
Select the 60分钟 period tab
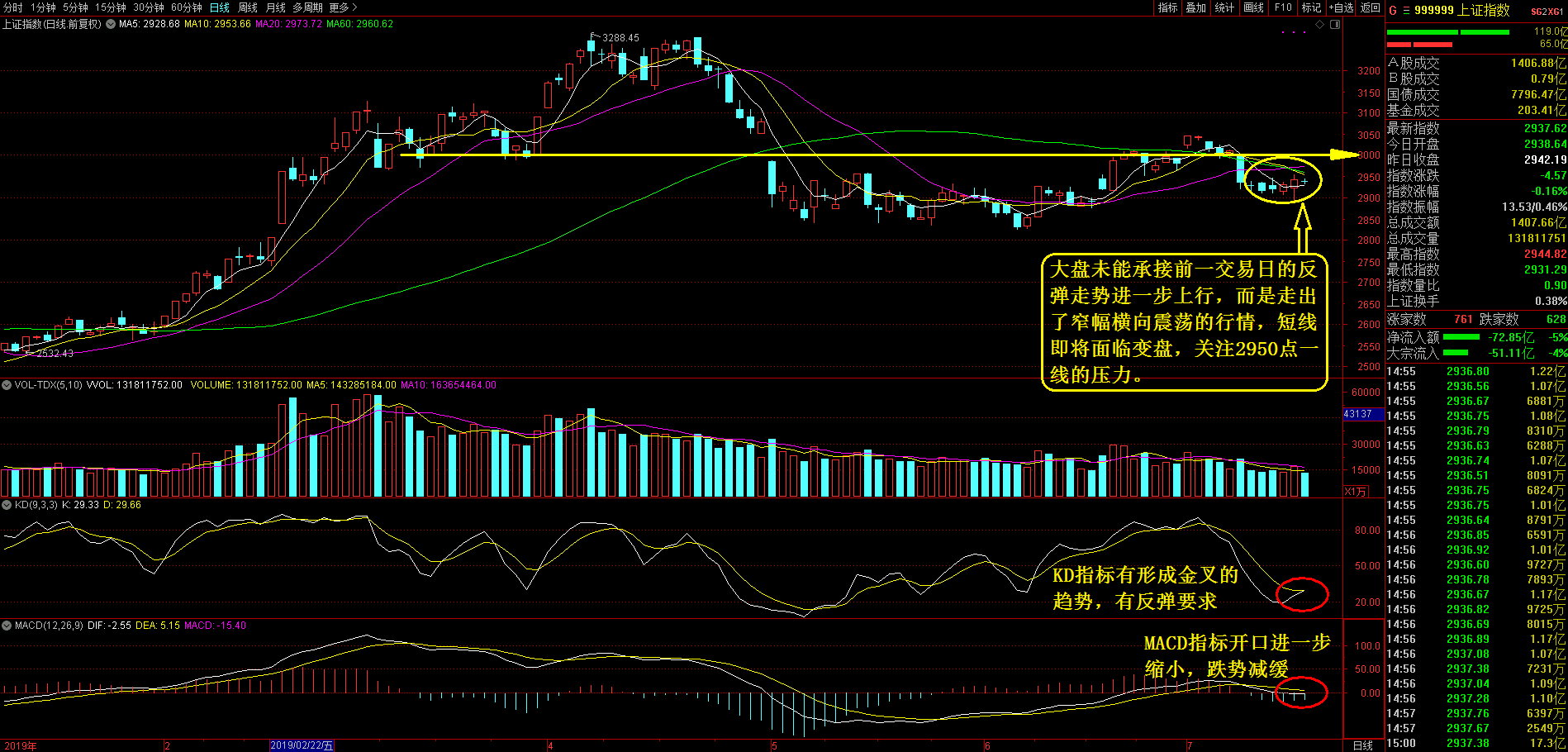[x=186, y=7]
